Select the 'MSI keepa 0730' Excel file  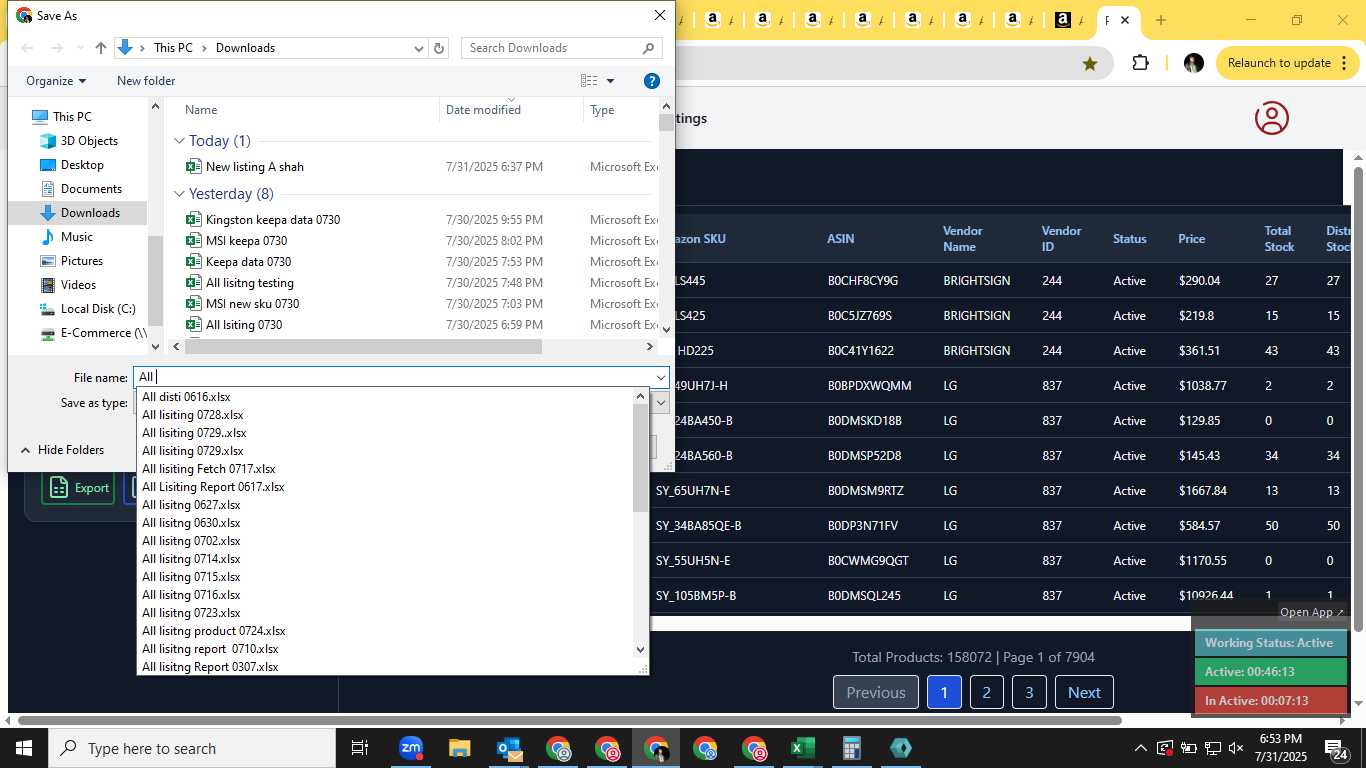point(246,241)
